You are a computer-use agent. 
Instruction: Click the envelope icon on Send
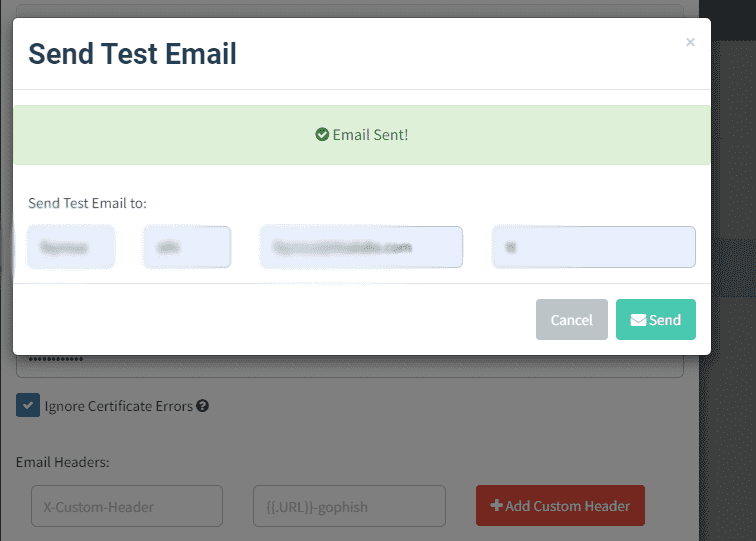(x=638, y=320)
